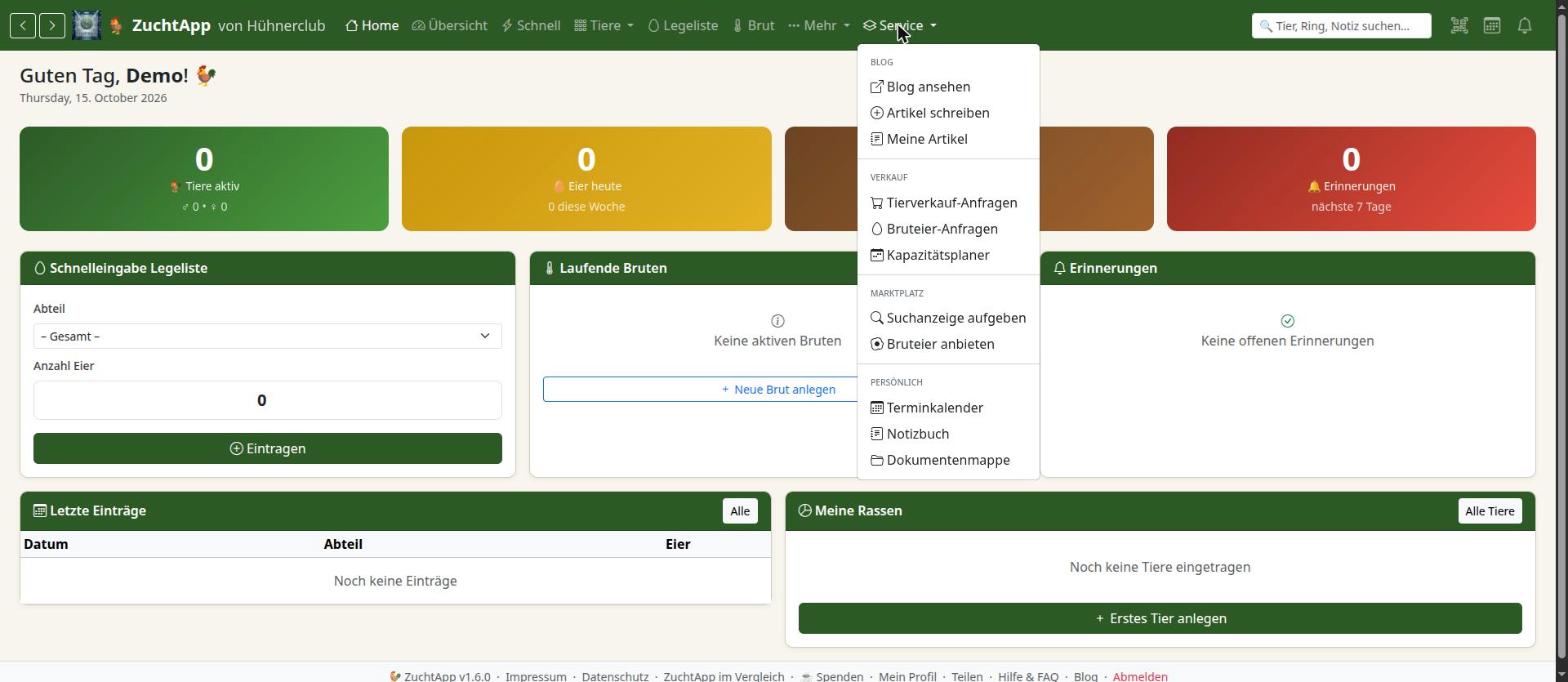Click the Eier column header

tap(678, 544)
